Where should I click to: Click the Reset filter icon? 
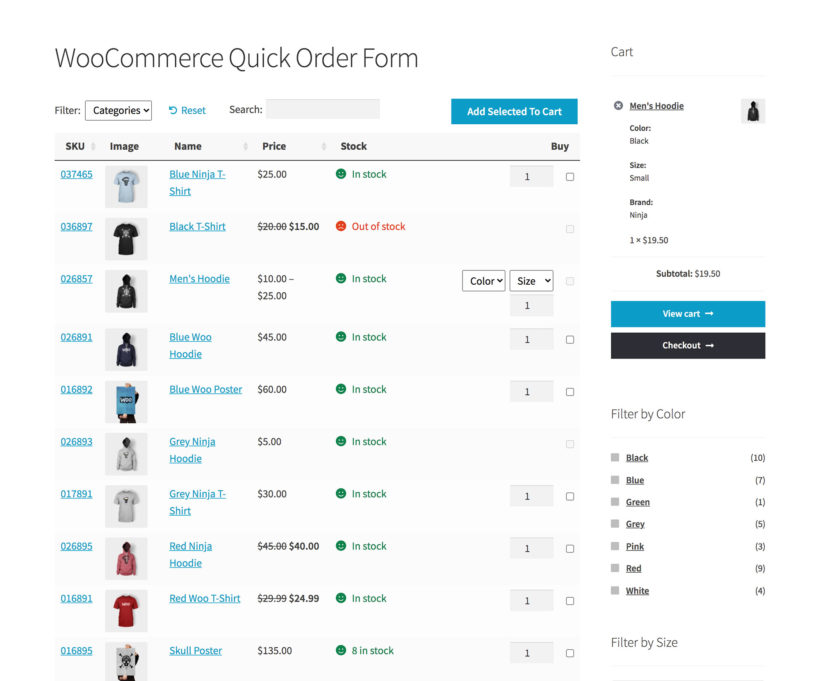[171, 110]
